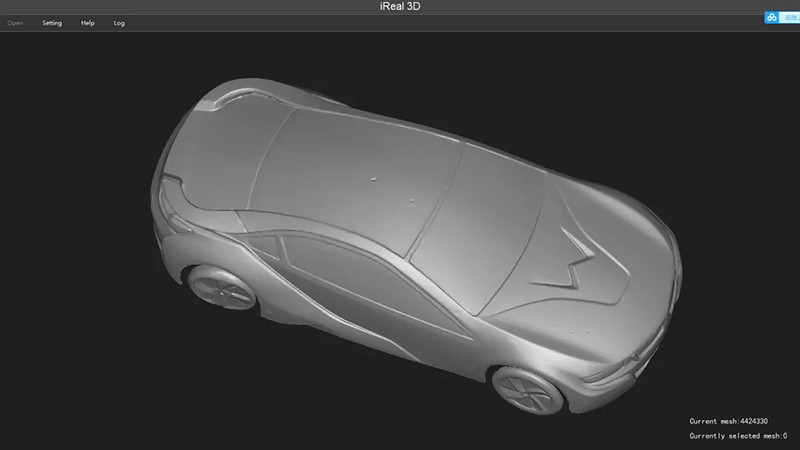Click the Help menu
The image size is (800, 450).
pos(88,23)
